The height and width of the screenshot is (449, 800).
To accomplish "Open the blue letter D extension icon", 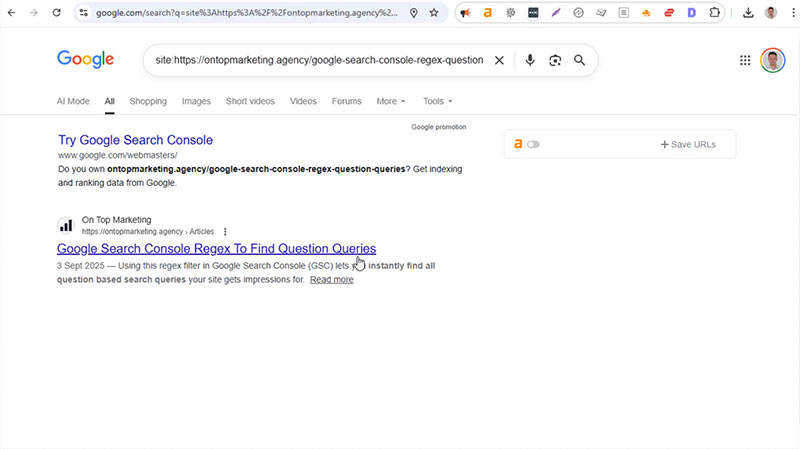I will 691,13.
